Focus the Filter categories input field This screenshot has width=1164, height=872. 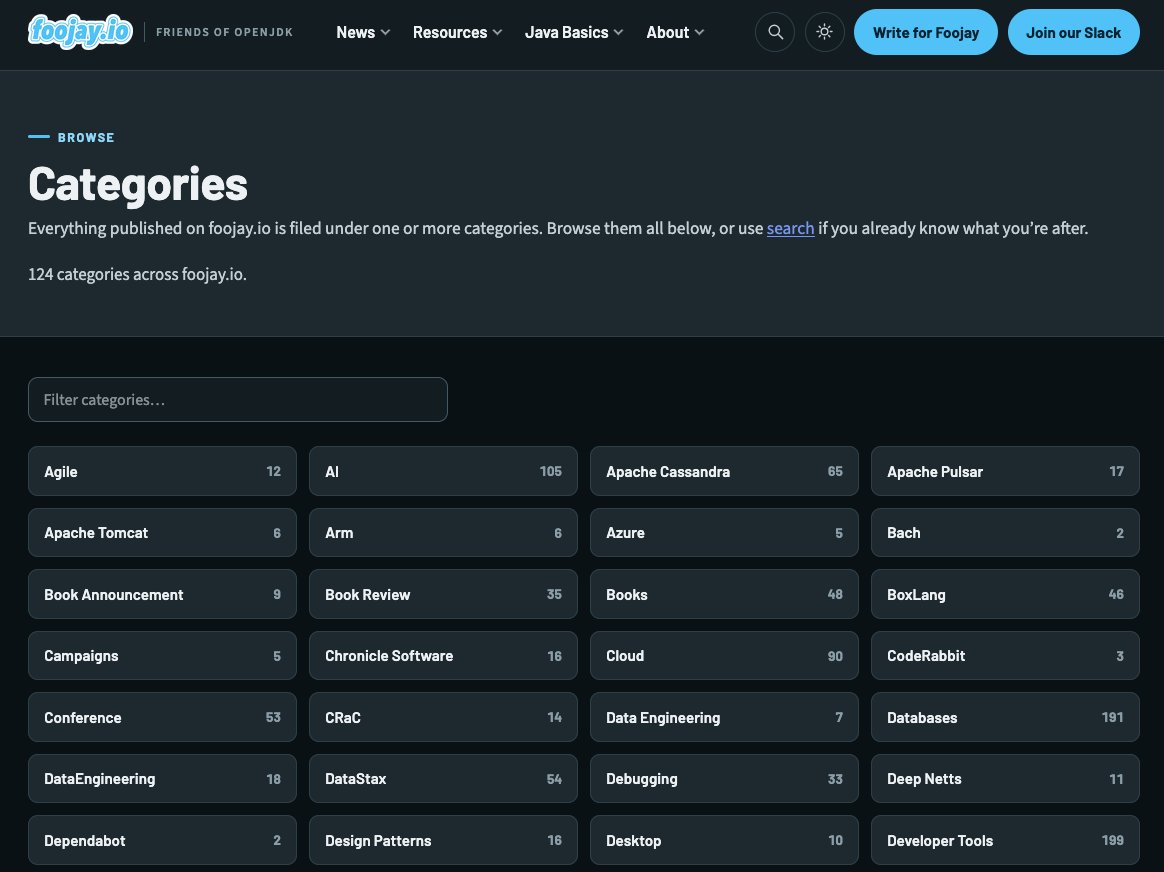pyautogui.click(x=238, y=399)
